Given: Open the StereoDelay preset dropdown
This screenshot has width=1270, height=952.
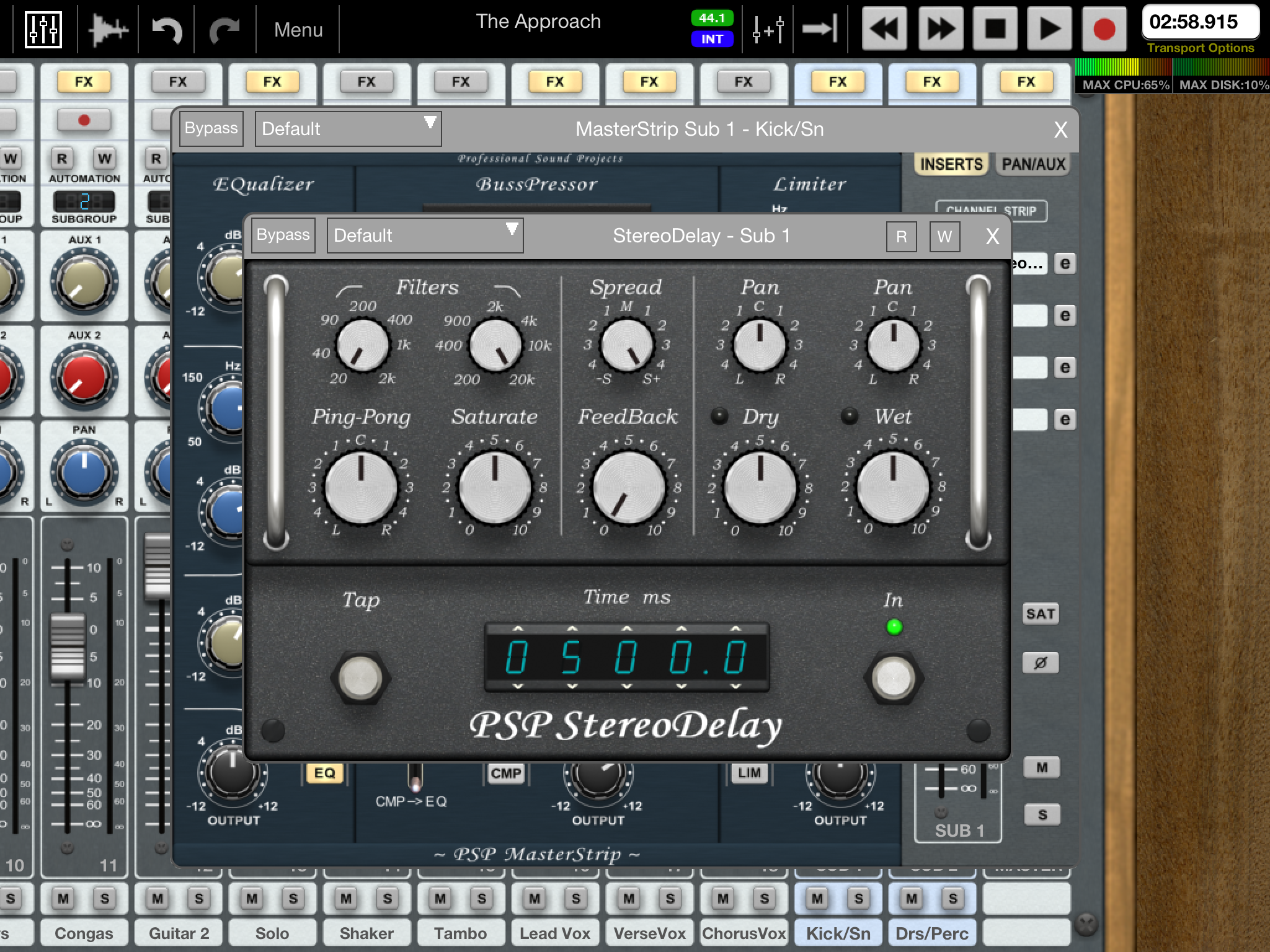Looking at the screenshot, I should (x=425, y=235).
